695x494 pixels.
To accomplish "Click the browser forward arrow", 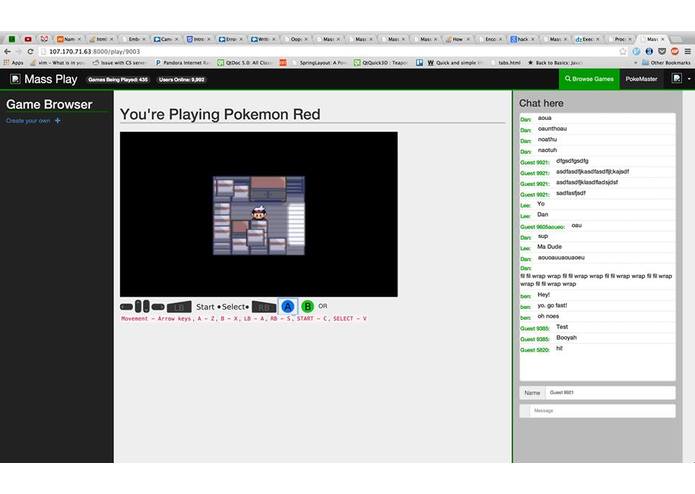I will point(19,51).
